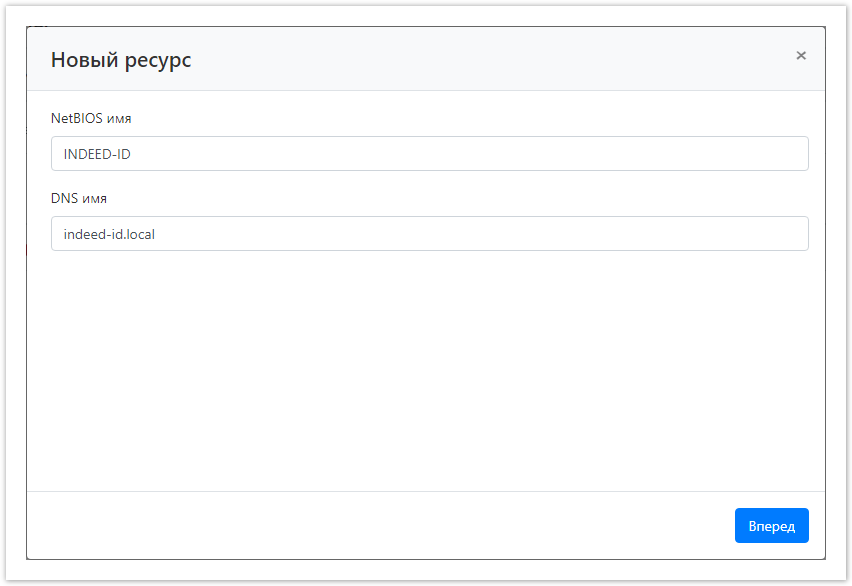The width and height of the screenshot is (852, 586).
Task: Click the Новый ресурс dialog title
Action: tap(121, 60)
